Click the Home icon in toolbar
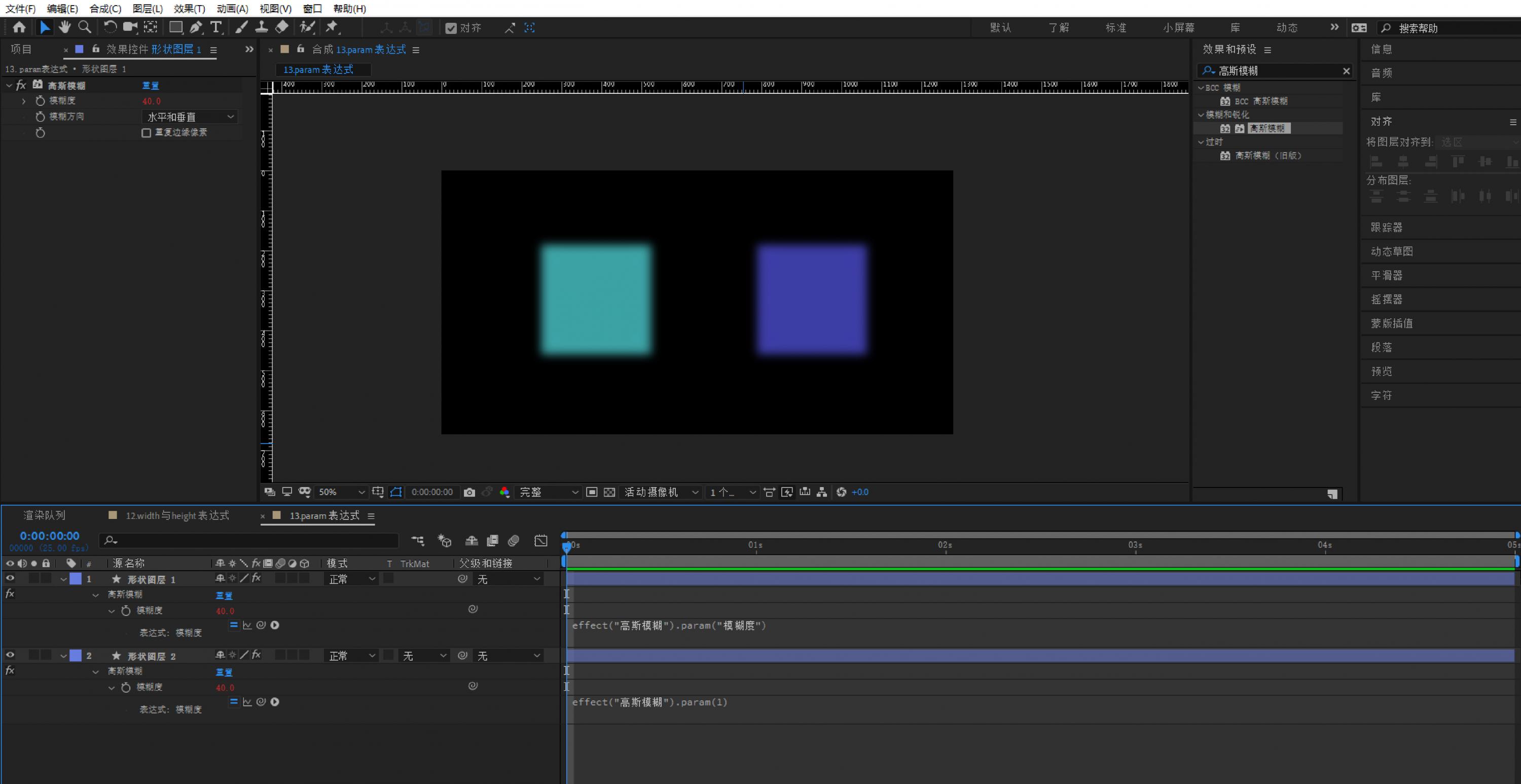This screenshot has width=1521, height=784. click(19, 27)
